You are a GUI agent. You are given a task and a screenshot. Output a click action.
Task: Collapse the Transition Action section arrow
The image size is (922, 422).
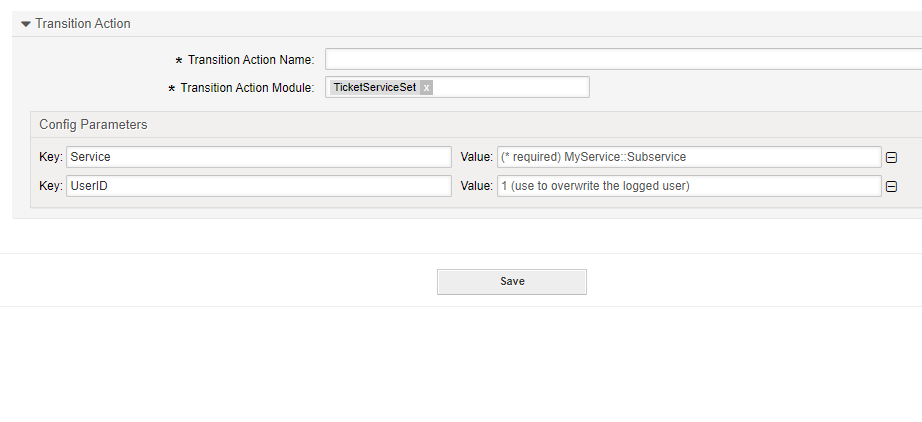(26, 24)
